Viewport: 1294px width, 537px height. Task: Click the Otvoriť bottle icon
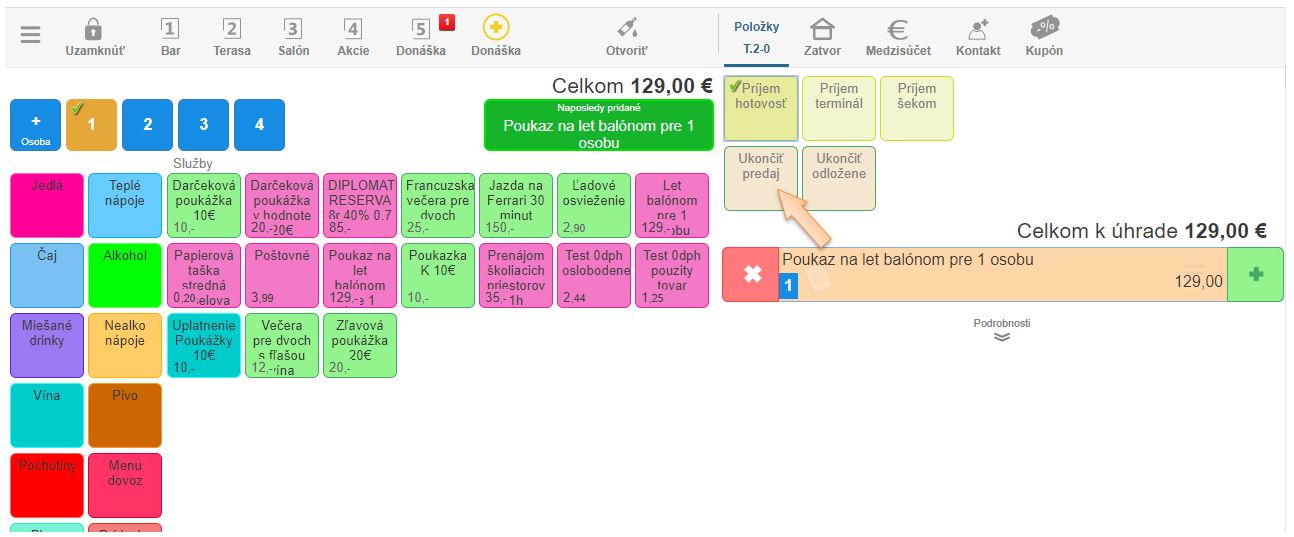coord(627,29)
